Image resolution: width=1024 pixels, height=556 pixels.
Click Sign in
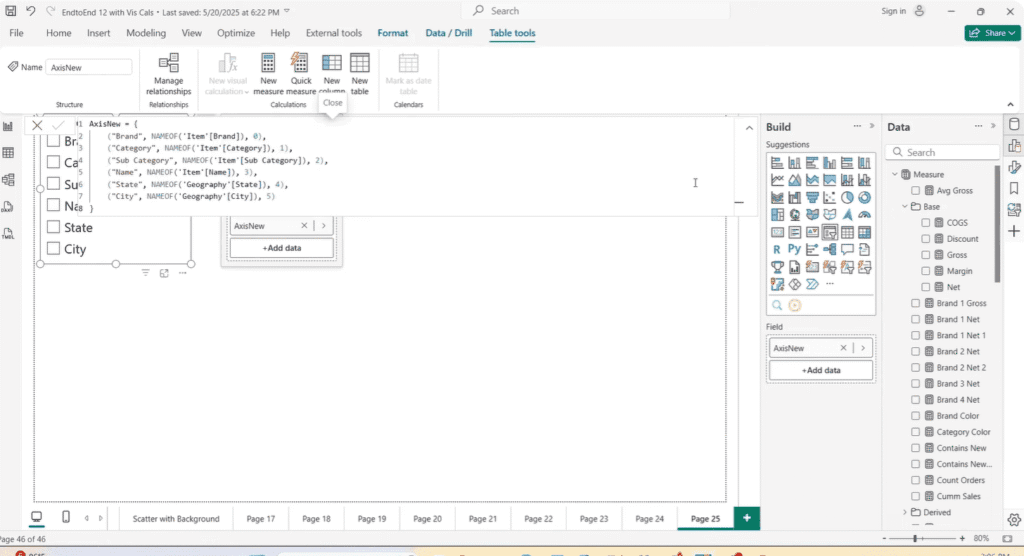(x=893, y=11)
